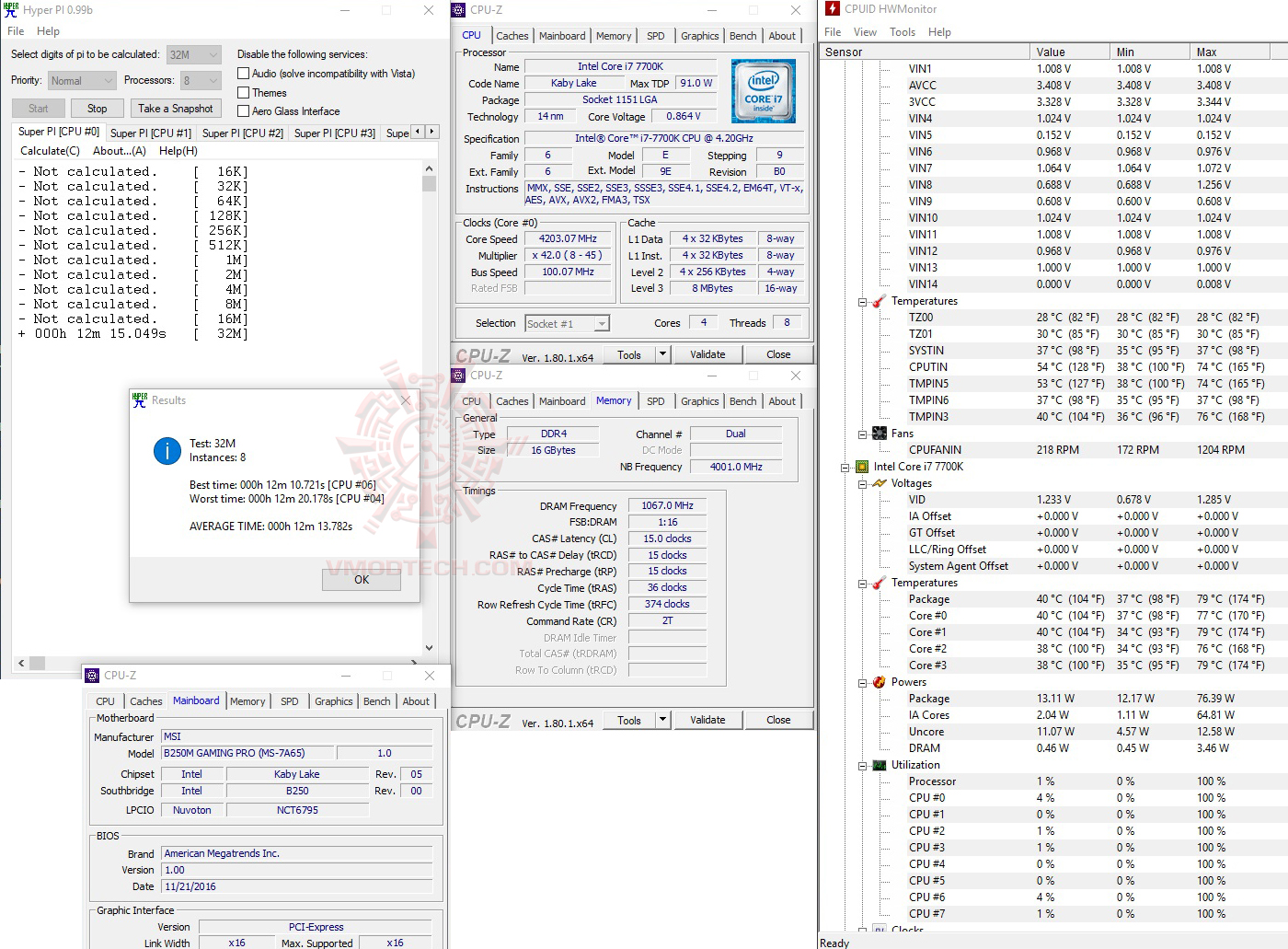1288x949 pixels.
Task: Open the Socket #1 selection dropdown
Action: [600, 323]
